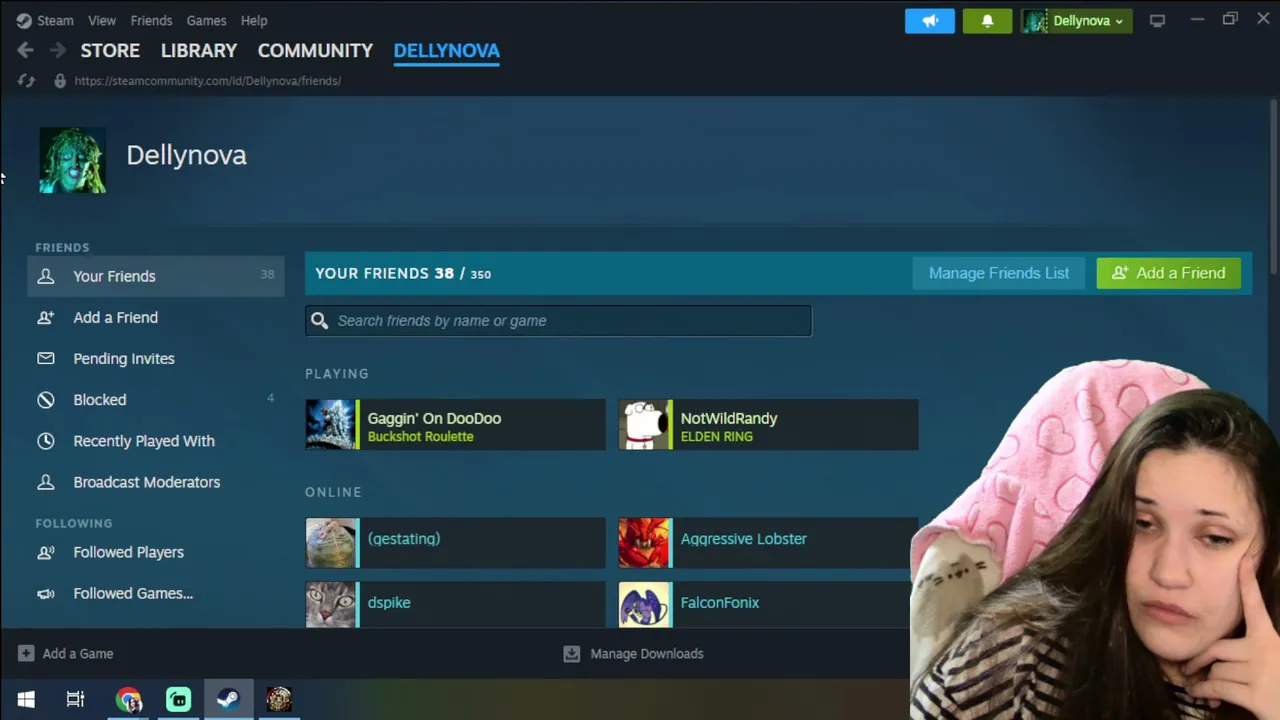Go to the LIBRARY tab
The height and width of the screenshot is (720, 1280).
click(x=199, y=50)
